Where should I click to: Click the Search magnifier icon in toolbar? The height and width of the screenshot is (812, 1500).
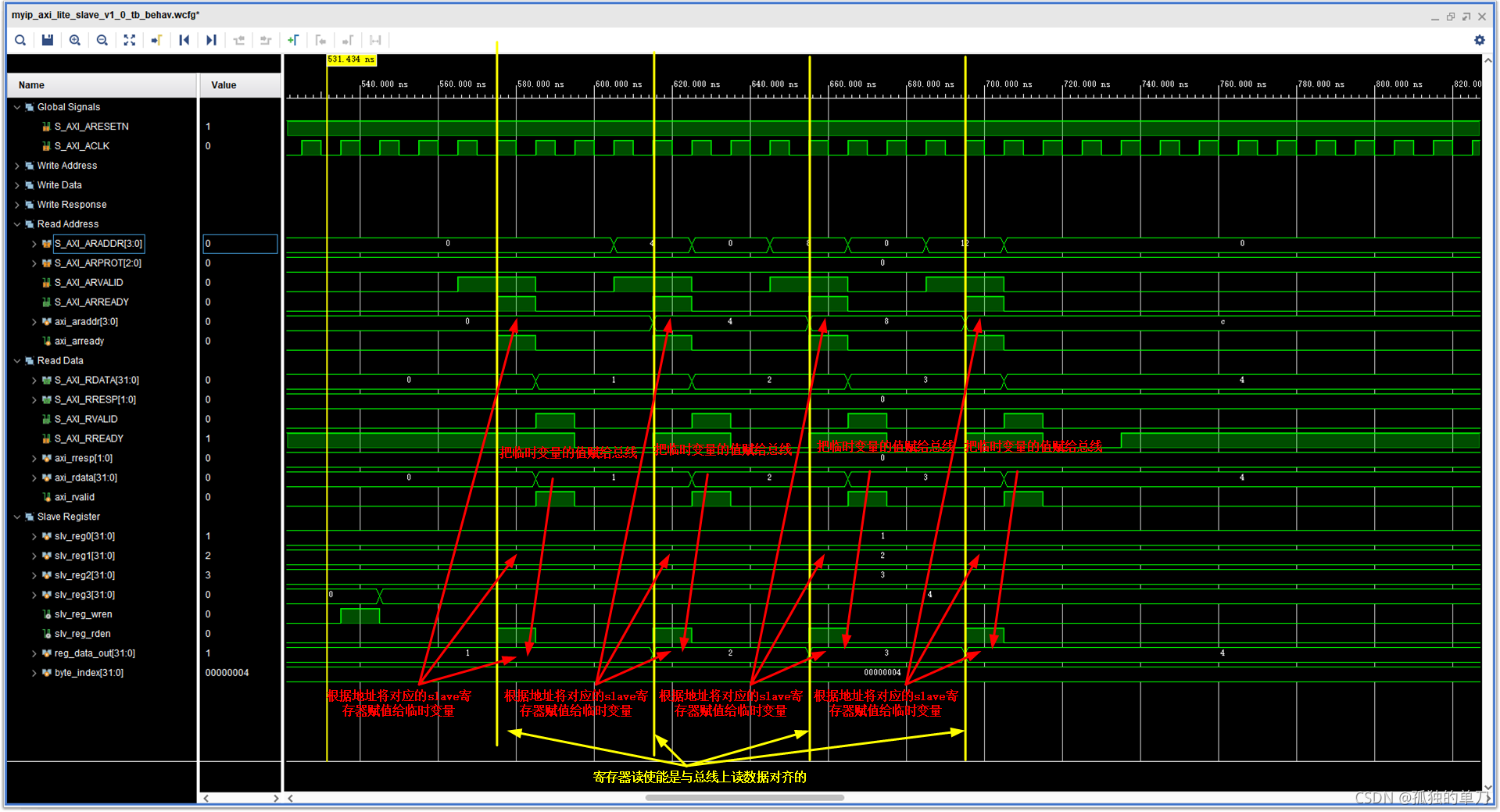[x=20, y=40]
